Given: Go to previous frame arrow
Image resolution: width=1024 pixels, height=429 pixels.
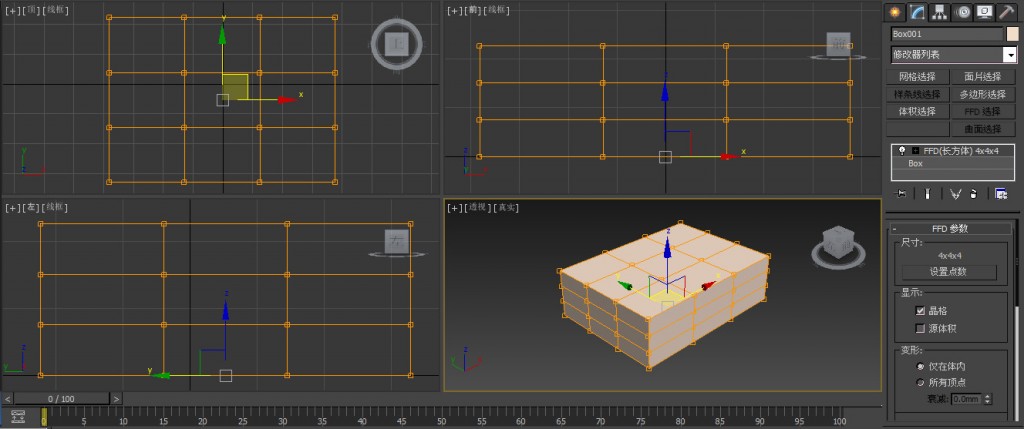Looking at the screenshot, I should pos(7,398).
